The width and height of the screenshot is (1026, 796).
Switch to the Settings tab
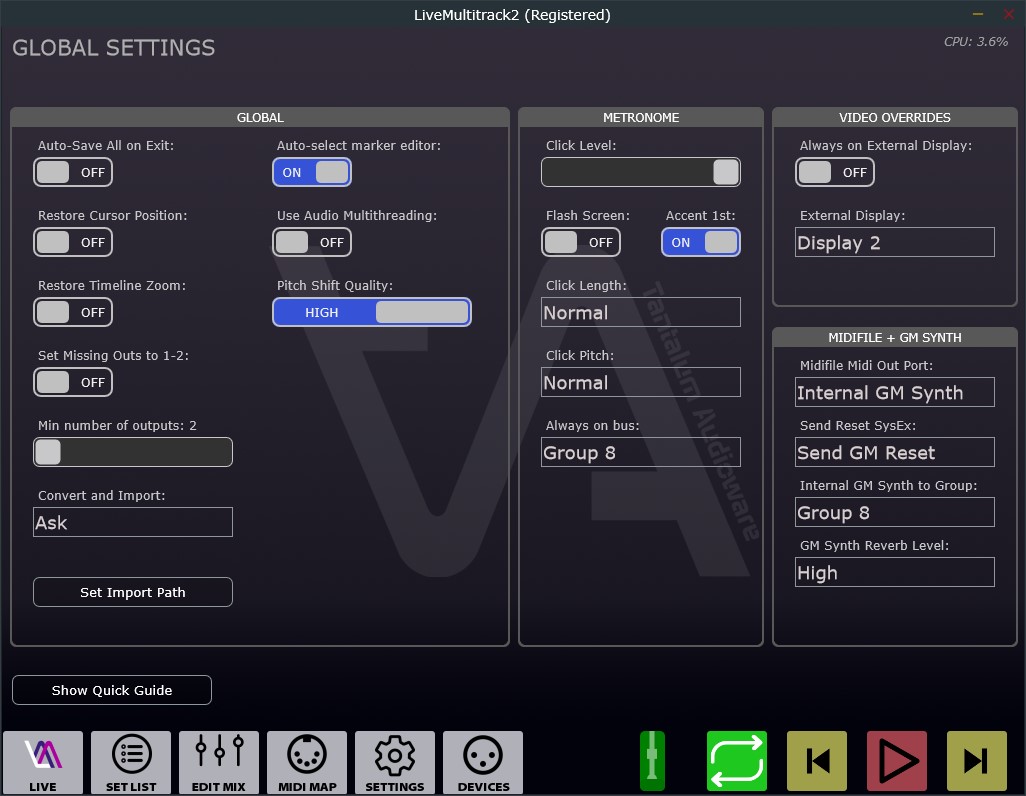coord(395,762)
